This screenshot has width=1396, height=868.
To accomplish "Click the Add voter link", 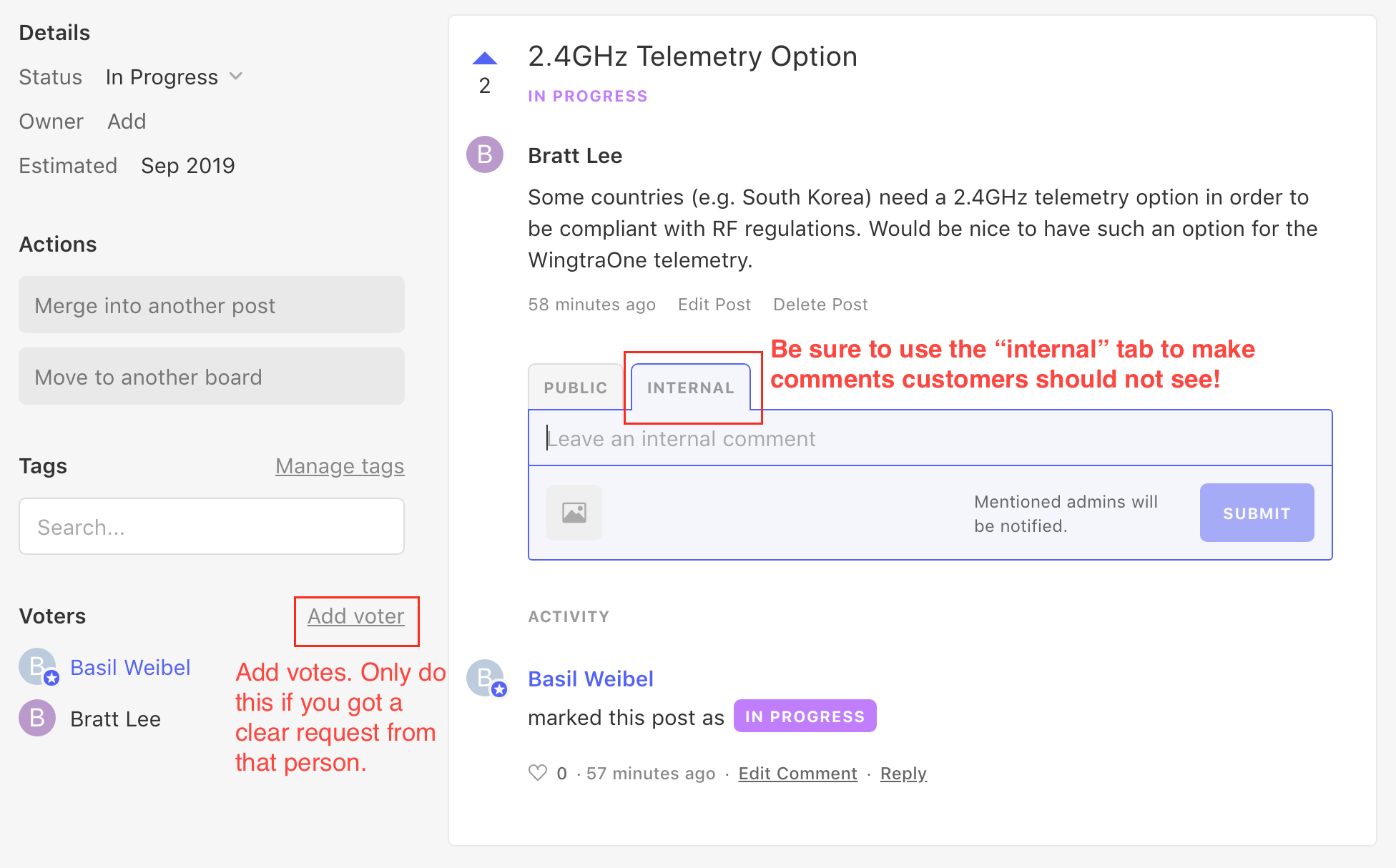I will [355, 616].
